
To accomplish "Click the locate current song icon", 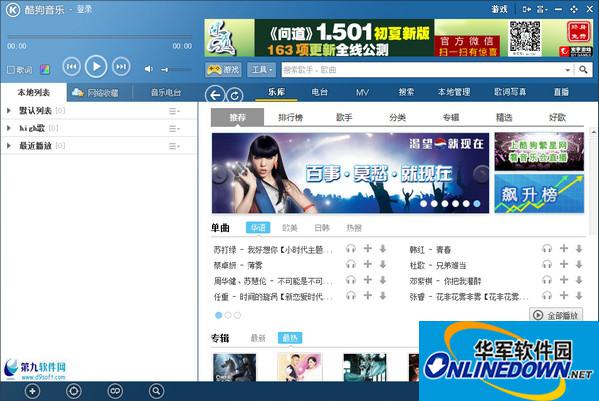I will point(73,391).
